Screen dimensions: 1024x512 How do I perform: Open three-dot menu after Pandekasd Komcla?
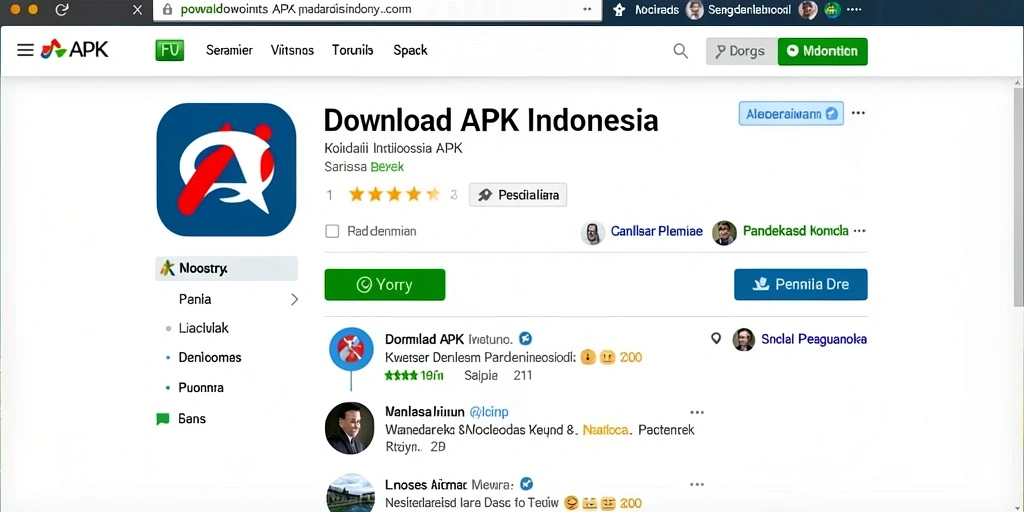[x=859, y=231]
